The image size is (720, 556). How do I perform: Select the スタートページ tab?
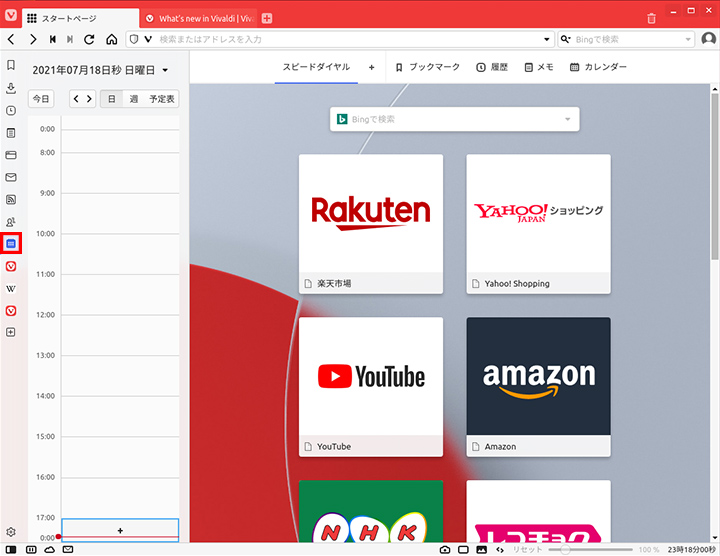(80, 18)
